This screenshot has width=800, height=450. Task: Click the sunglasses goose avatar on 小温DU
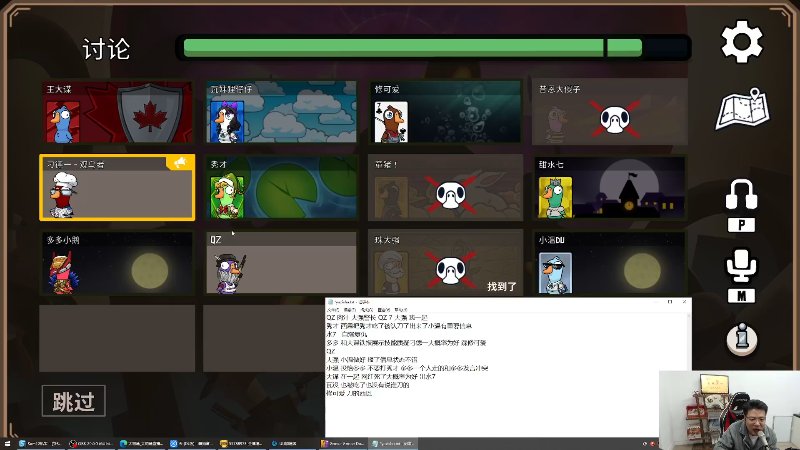pyautogui.click(x=555, y=273)
